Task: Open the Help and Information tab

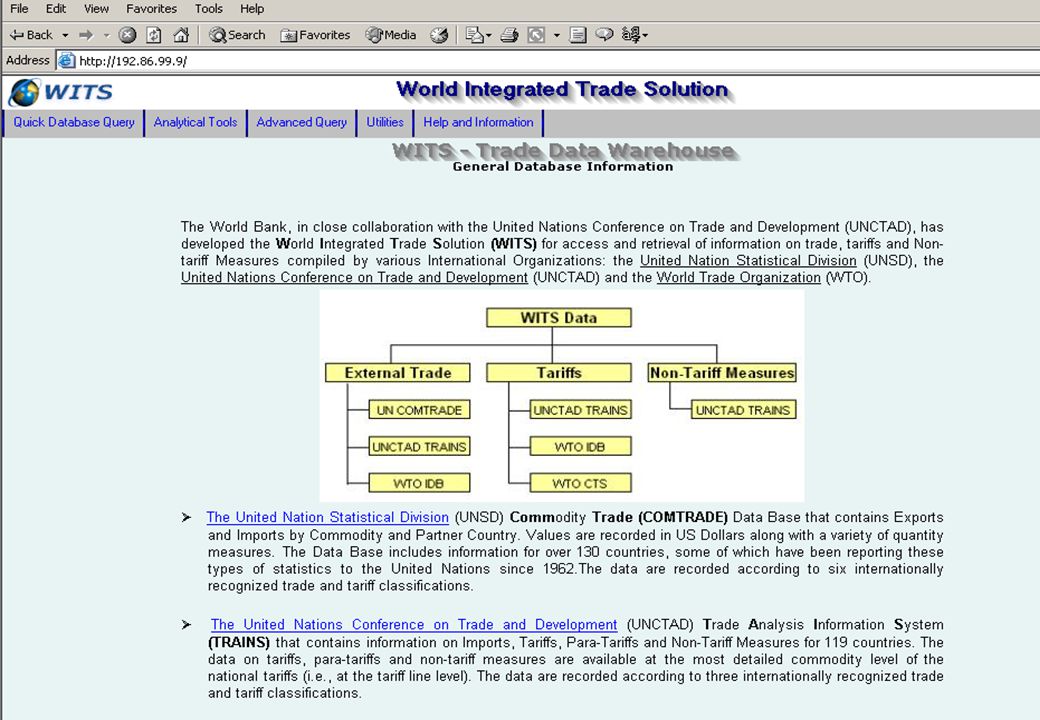Action: 478,123
